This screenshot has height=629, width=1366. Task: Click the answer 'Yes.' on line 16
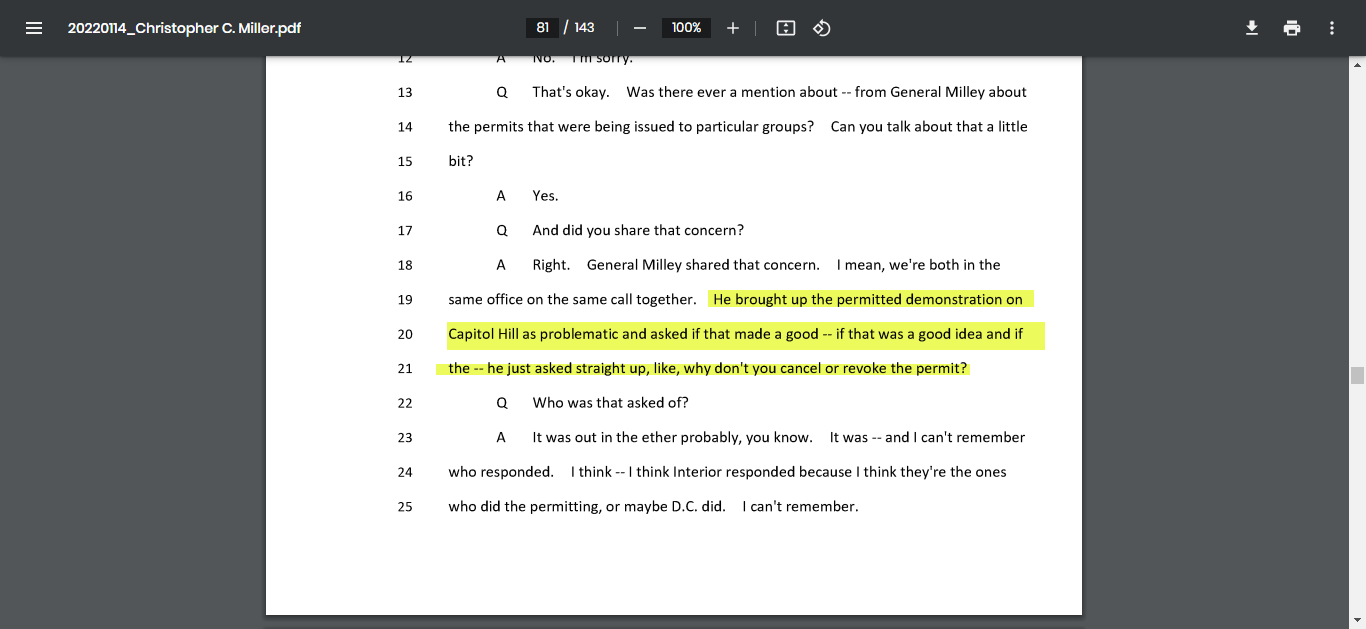click(545, 196)
